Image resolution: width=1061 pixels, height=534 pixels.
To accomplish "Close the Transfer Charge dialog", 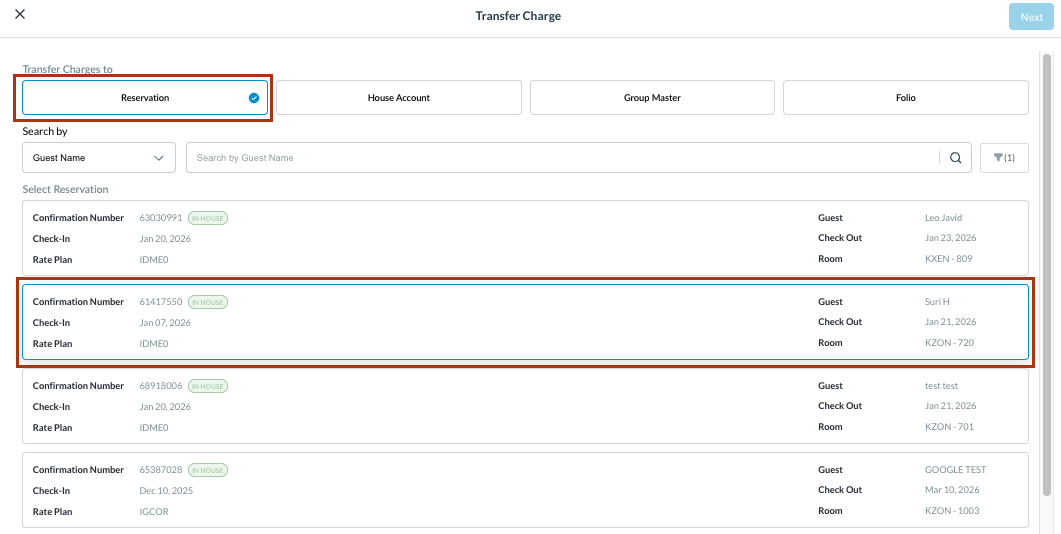I will (x=20, y=15).
